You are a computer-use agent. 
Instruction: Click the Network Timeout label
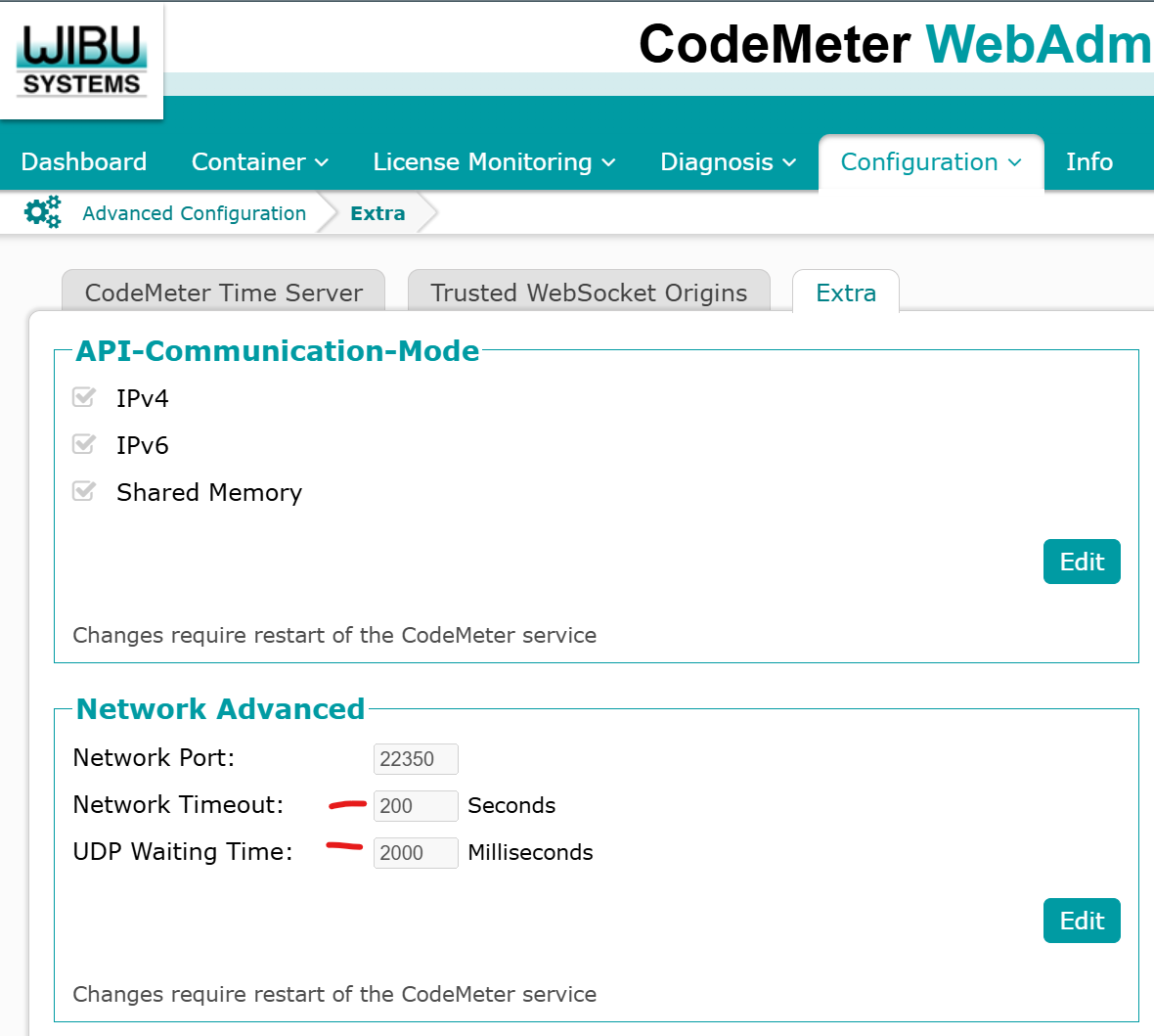(x=178, y=805)
